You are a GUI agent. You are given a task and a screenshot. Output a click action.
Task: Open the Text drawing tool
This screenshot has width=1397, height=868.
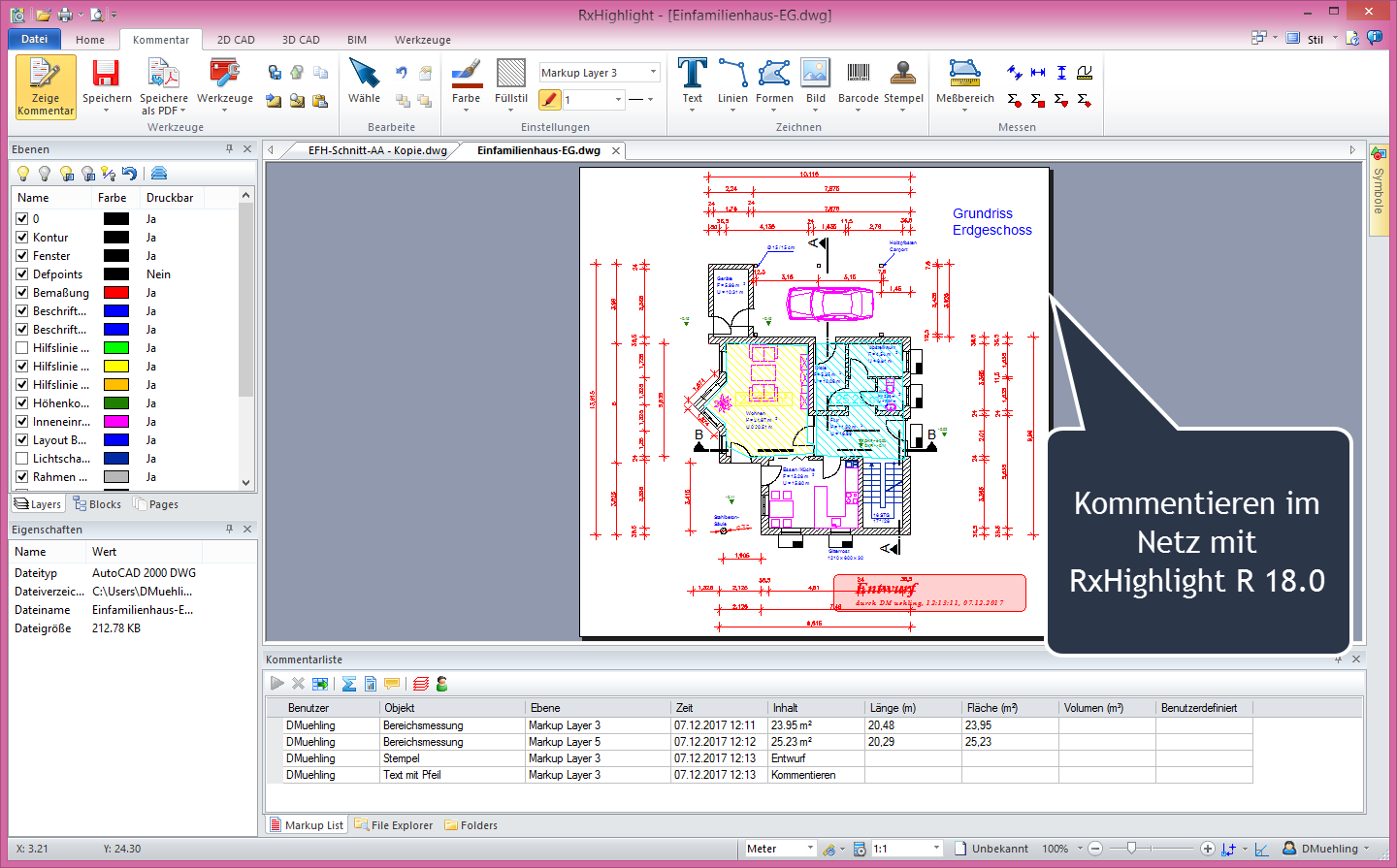692,76
